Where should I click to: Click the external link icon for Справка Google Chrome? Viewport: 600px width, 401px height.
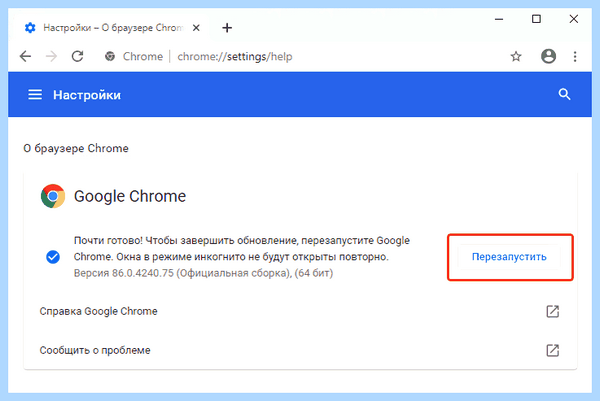[x=553, y=311]
